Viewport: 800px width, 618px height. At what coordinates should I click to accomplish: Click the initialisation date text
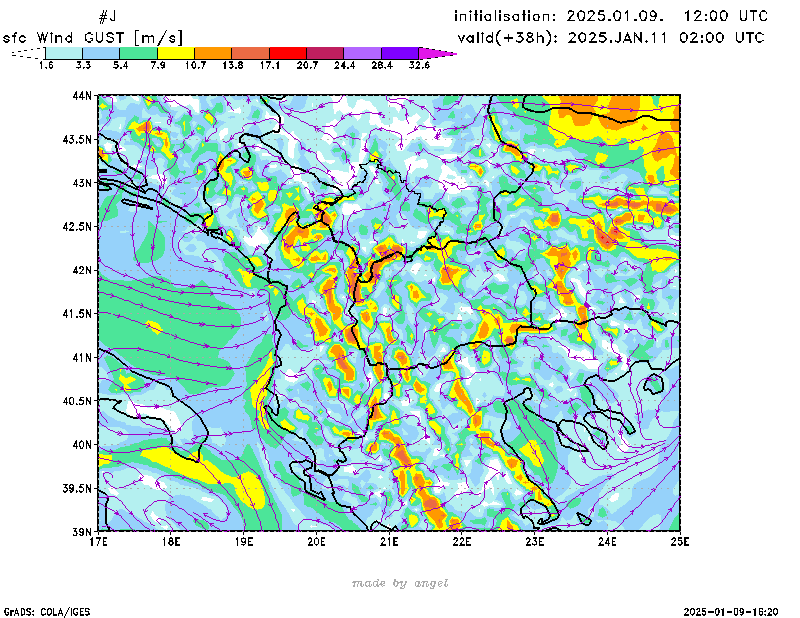[611, 16]
